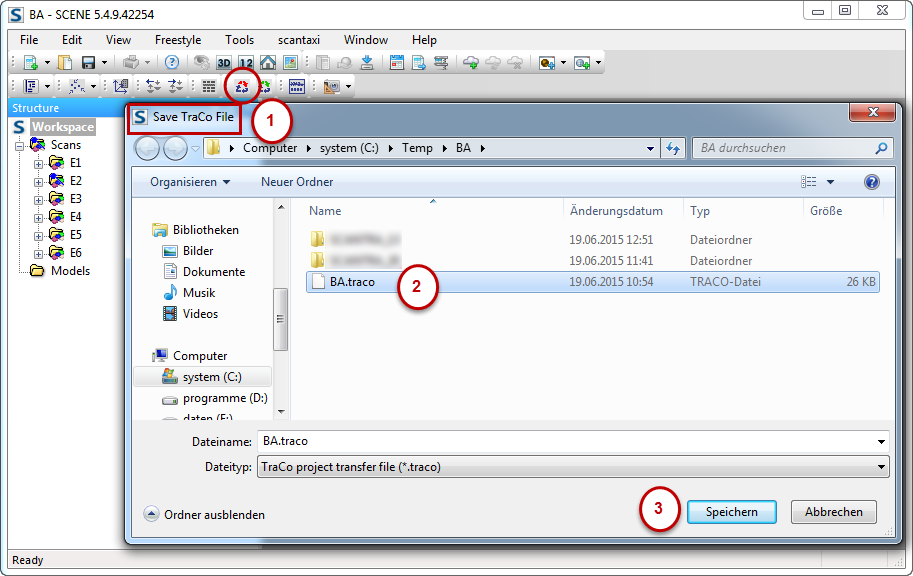
Task: Open the save icon dropdown arrow
Action: click(x=104, y=62)
